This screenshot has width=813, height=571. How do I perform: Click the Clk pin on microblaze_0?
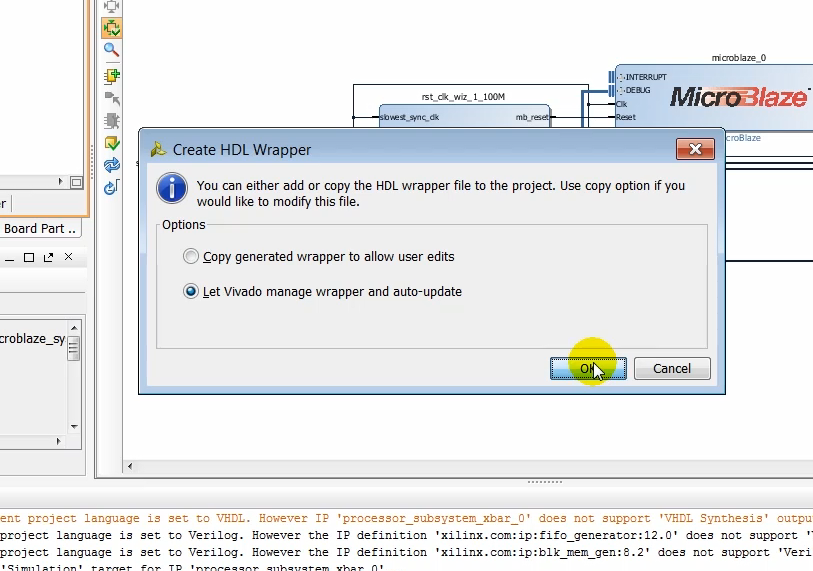tap(621, 104)
